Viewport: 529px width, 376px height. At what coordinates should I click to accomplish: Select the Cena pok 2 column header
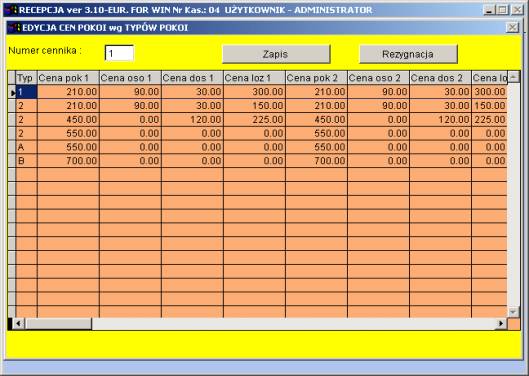(316, 78)
